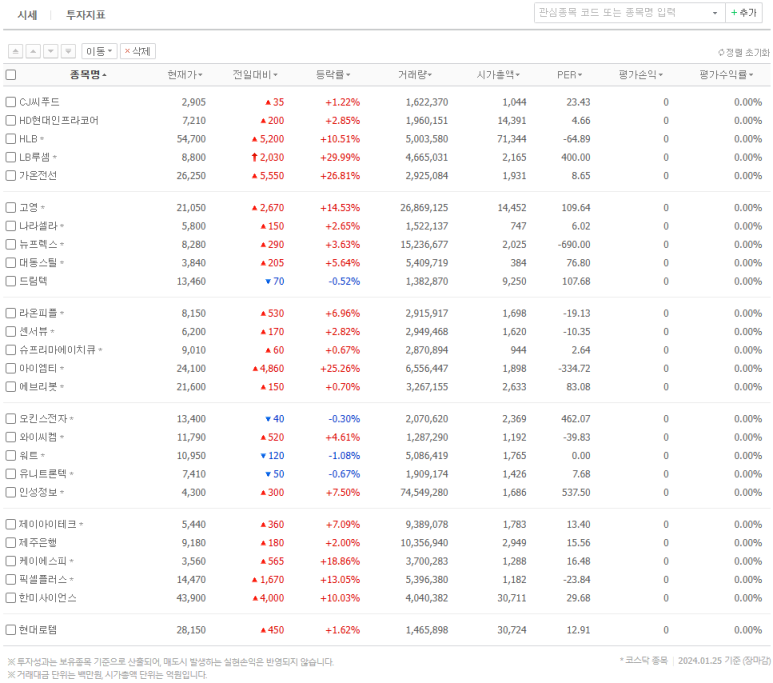Screen dimensions: 773x683
Task: Click the +29.99% value for LB루셈
Action: click(x=340, y=157)
